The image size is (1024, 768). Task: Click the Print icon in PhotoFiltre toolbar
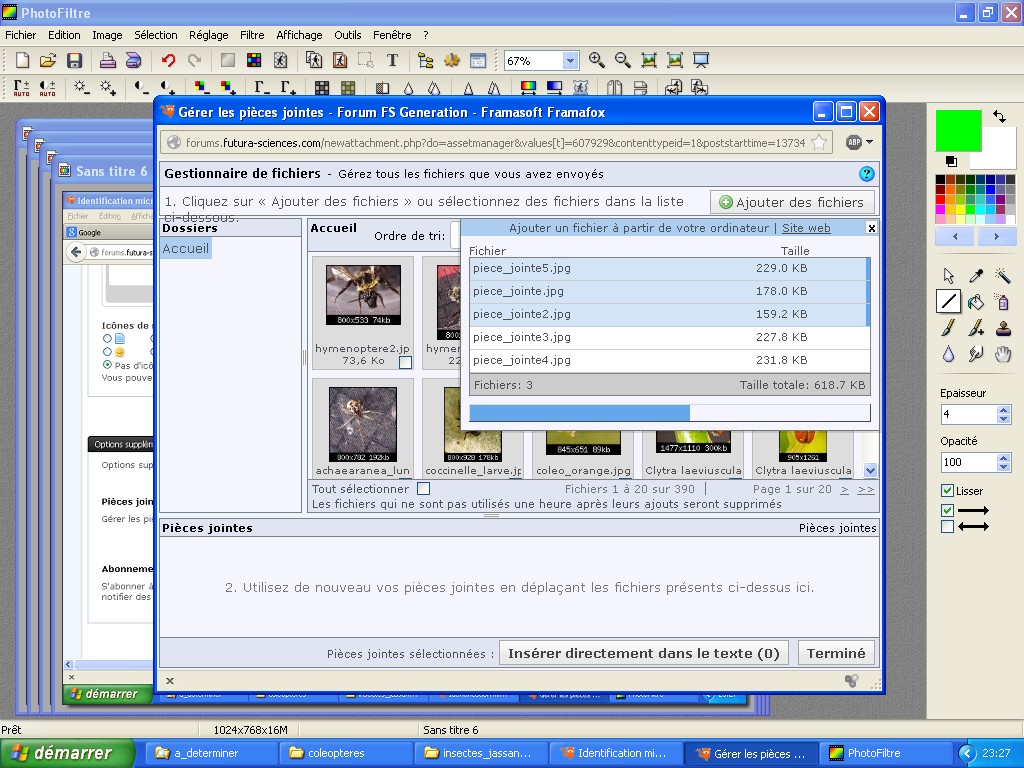pos(107,61)
